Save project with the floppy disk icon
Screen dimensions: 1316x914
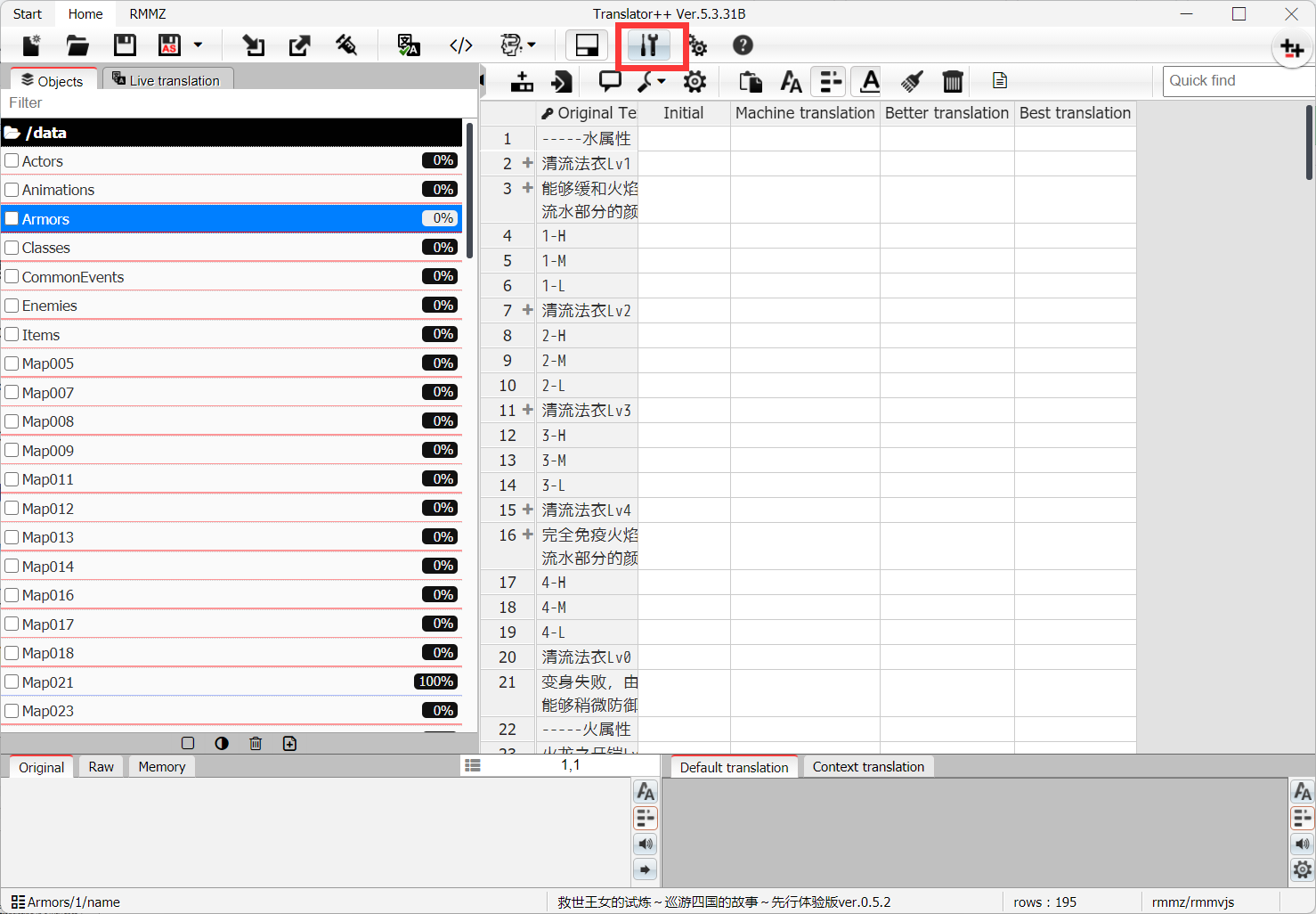pos(125,45)
